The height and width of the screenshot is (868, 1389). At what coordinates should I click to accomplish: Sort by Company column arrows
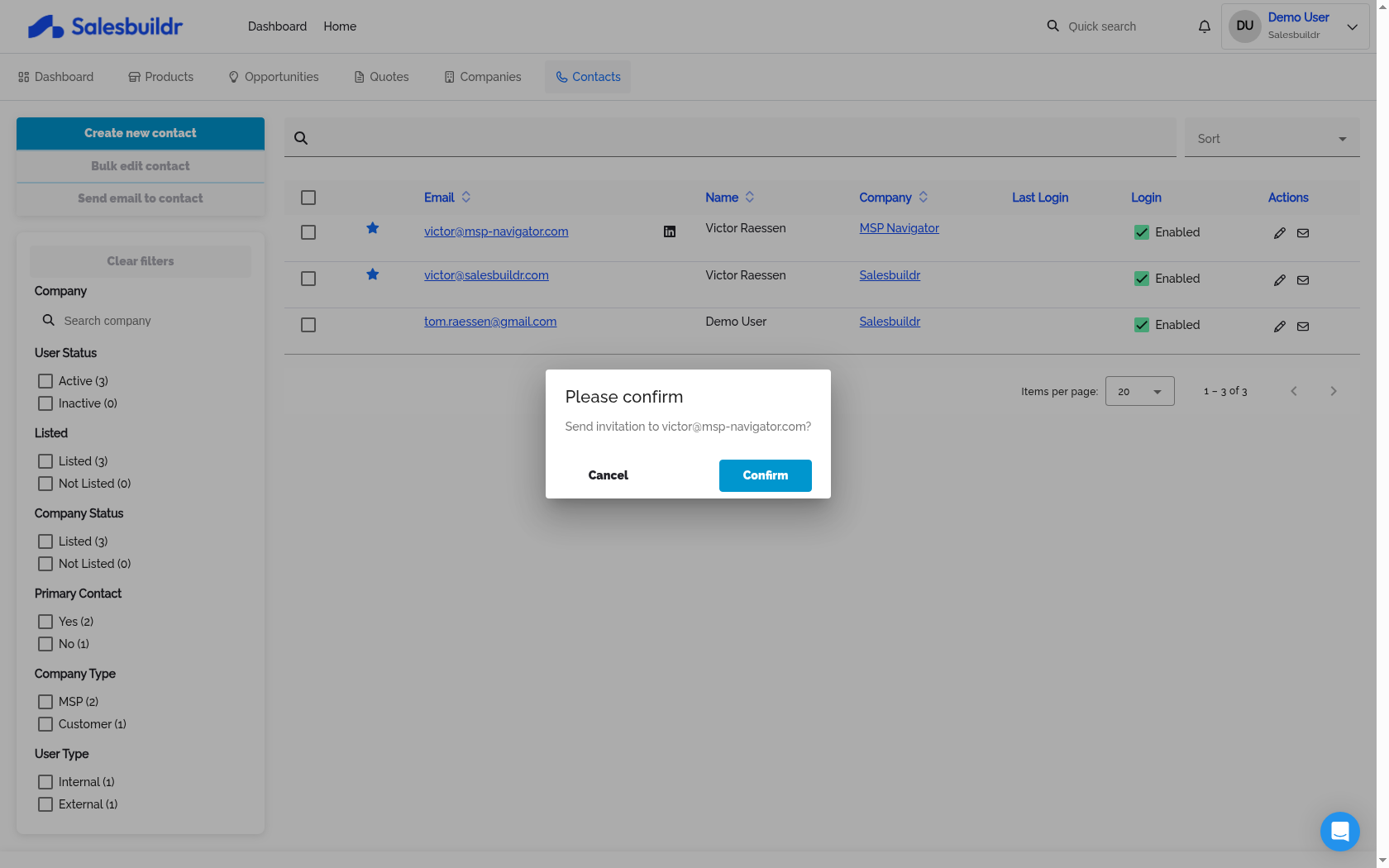(x=924, y=197)
